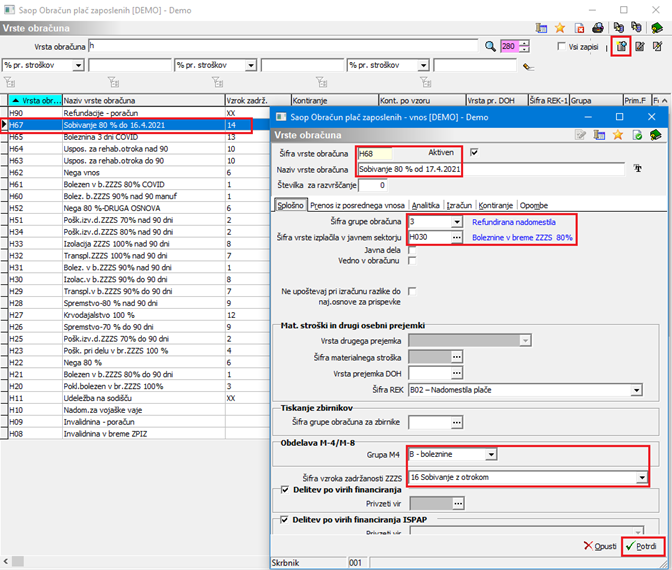Open the print preview printer icon

pyautogui.click(x=598, y=28)
